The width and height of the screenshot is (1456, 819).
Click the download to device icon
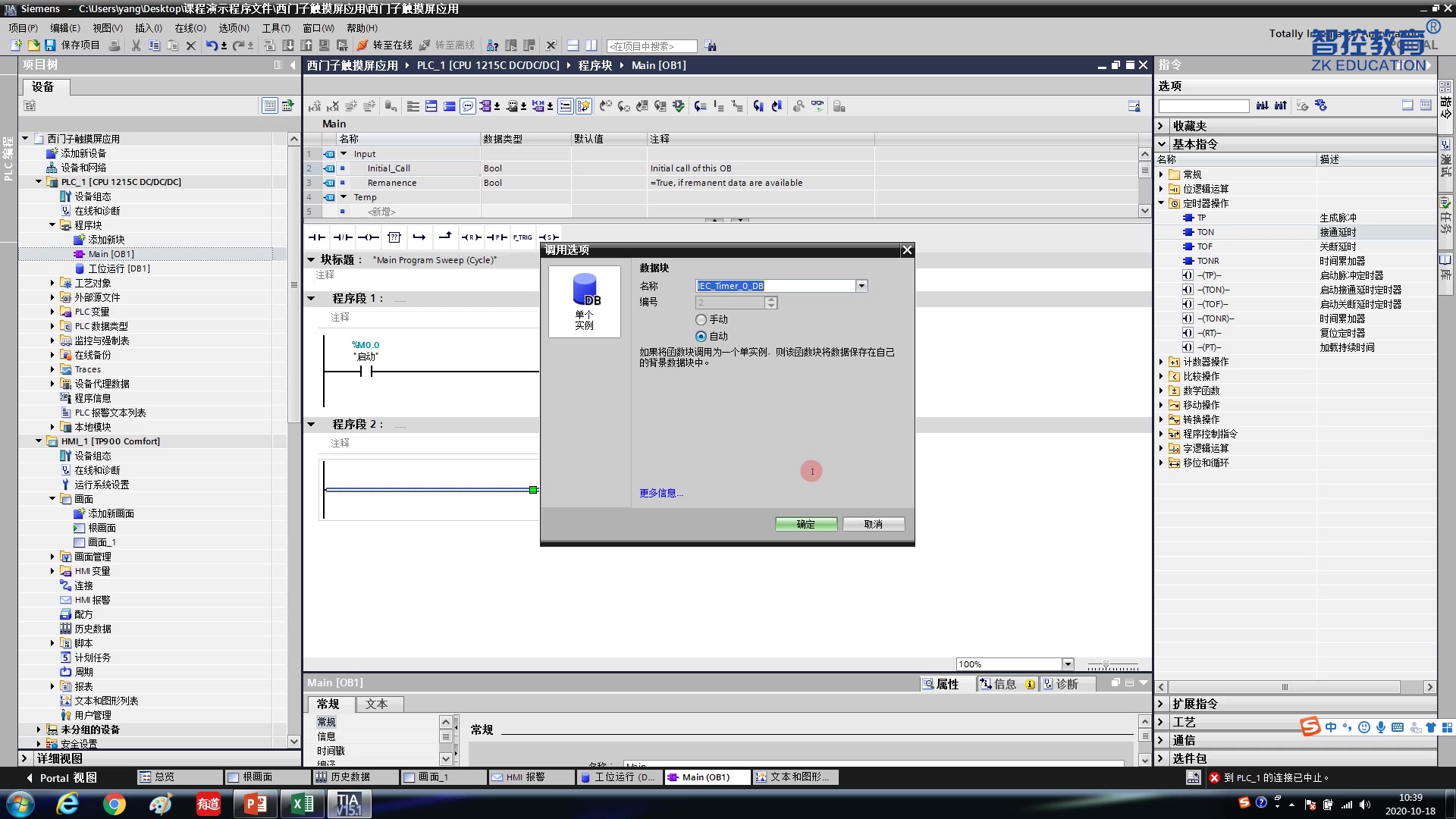(288, 45)
